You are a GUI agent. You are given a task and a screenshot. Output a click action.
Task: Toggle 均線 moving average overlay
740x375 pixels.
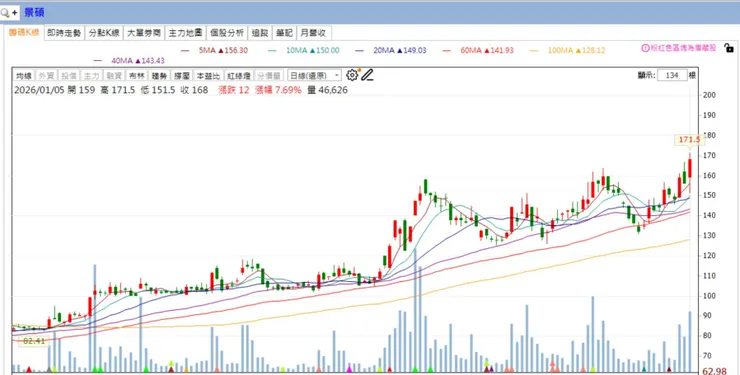[24, 75]
